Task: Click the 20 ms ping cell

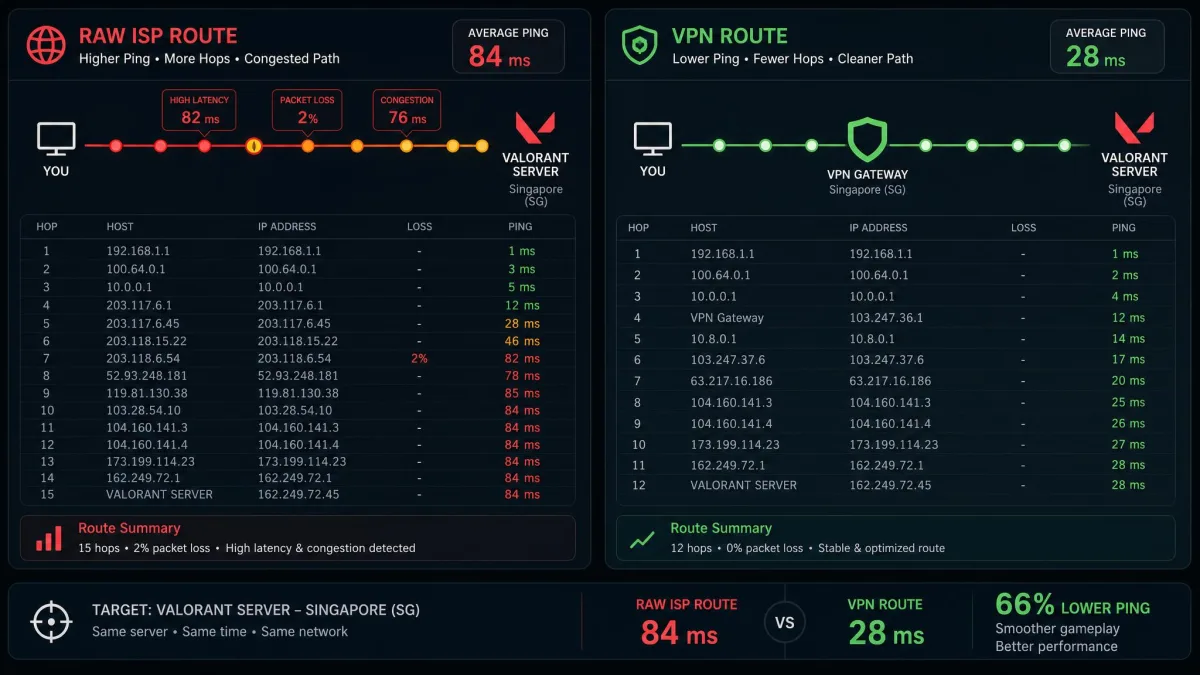Action: [1128, 381]
